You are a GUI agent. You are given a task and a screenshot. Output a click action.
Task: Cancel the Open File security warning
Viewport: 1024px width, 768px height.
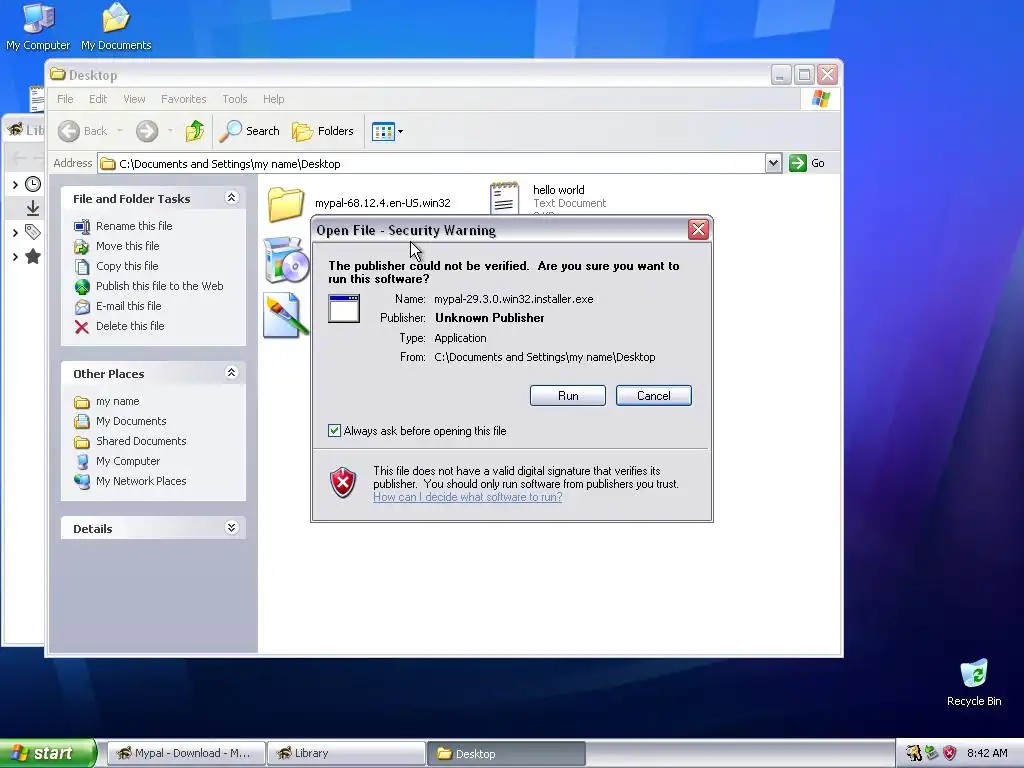653,396
